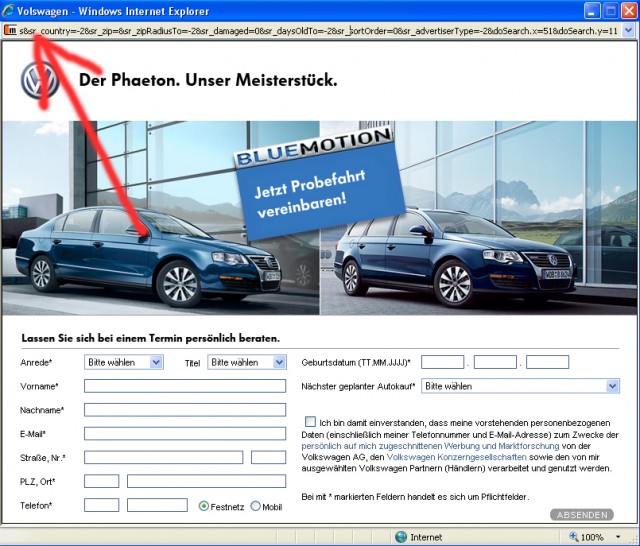The height and width of the screenshot is (546, 640).
Task: Click the Nachname input field
Action: click(x=185, y=410)
